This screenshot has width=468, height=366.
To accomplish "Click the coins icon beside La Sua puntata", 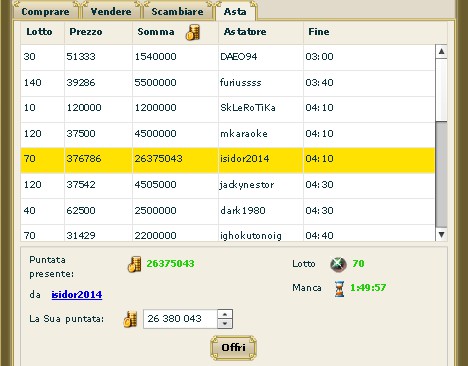I will tap(130, 319).
